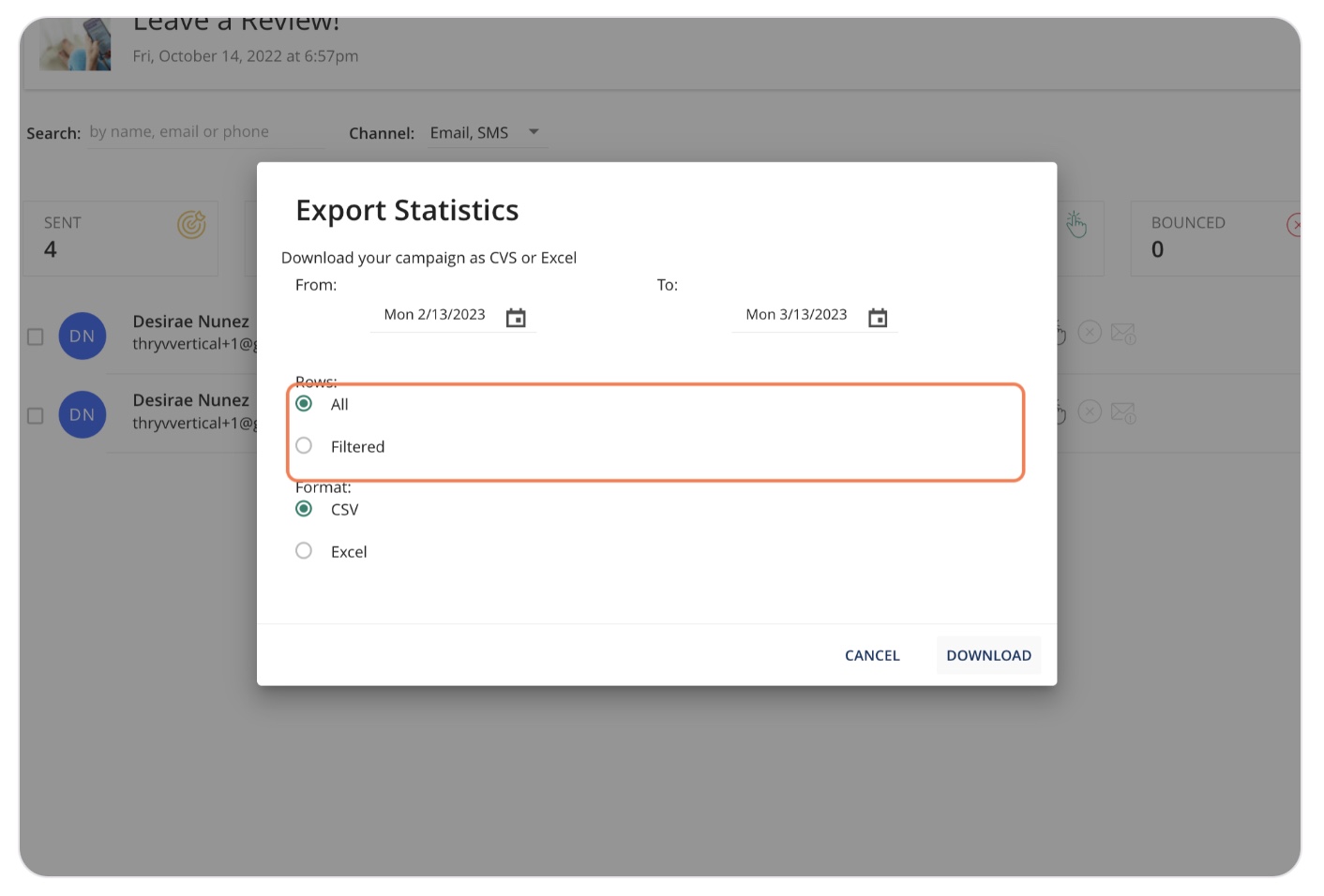Click the envelope icon in second contact row

pyautogui.click(x=1123, y=412)
